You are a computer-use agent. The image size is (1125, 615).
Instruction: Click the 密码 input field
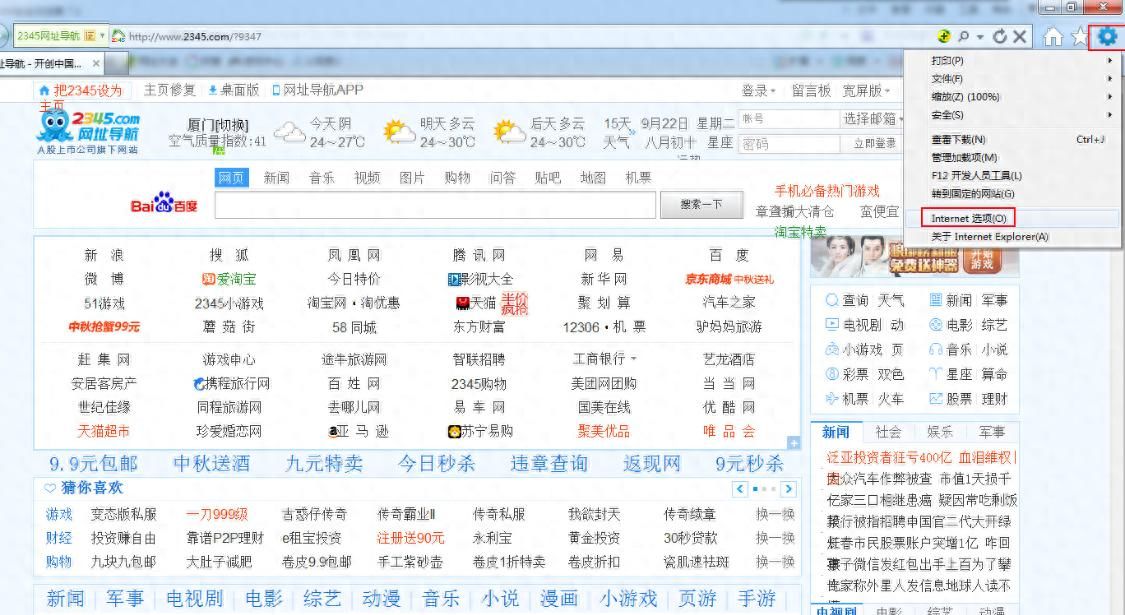[789, 144]
